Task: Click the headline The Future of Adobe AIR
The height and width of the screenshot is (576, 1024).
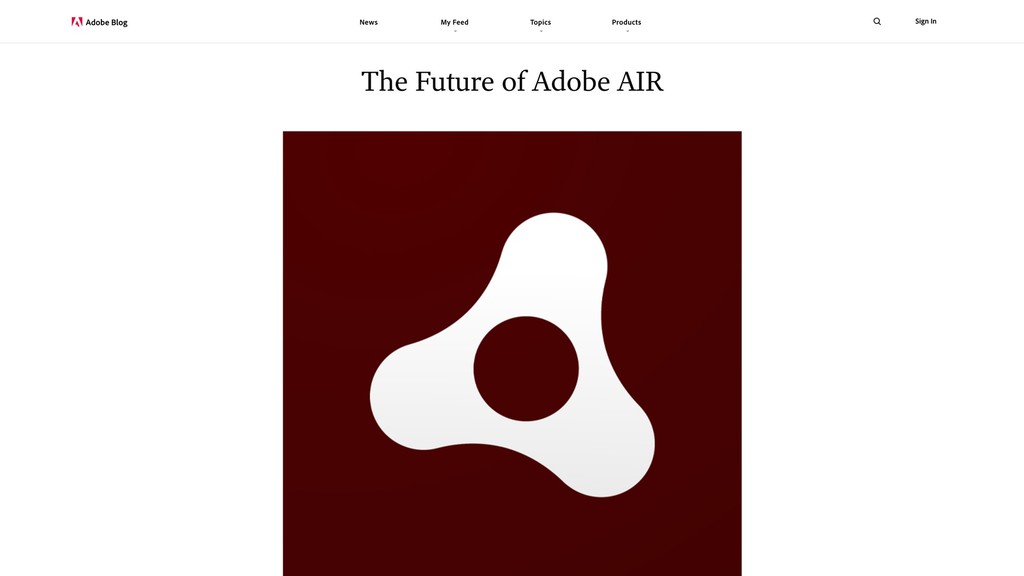Action: coord(512,82)
